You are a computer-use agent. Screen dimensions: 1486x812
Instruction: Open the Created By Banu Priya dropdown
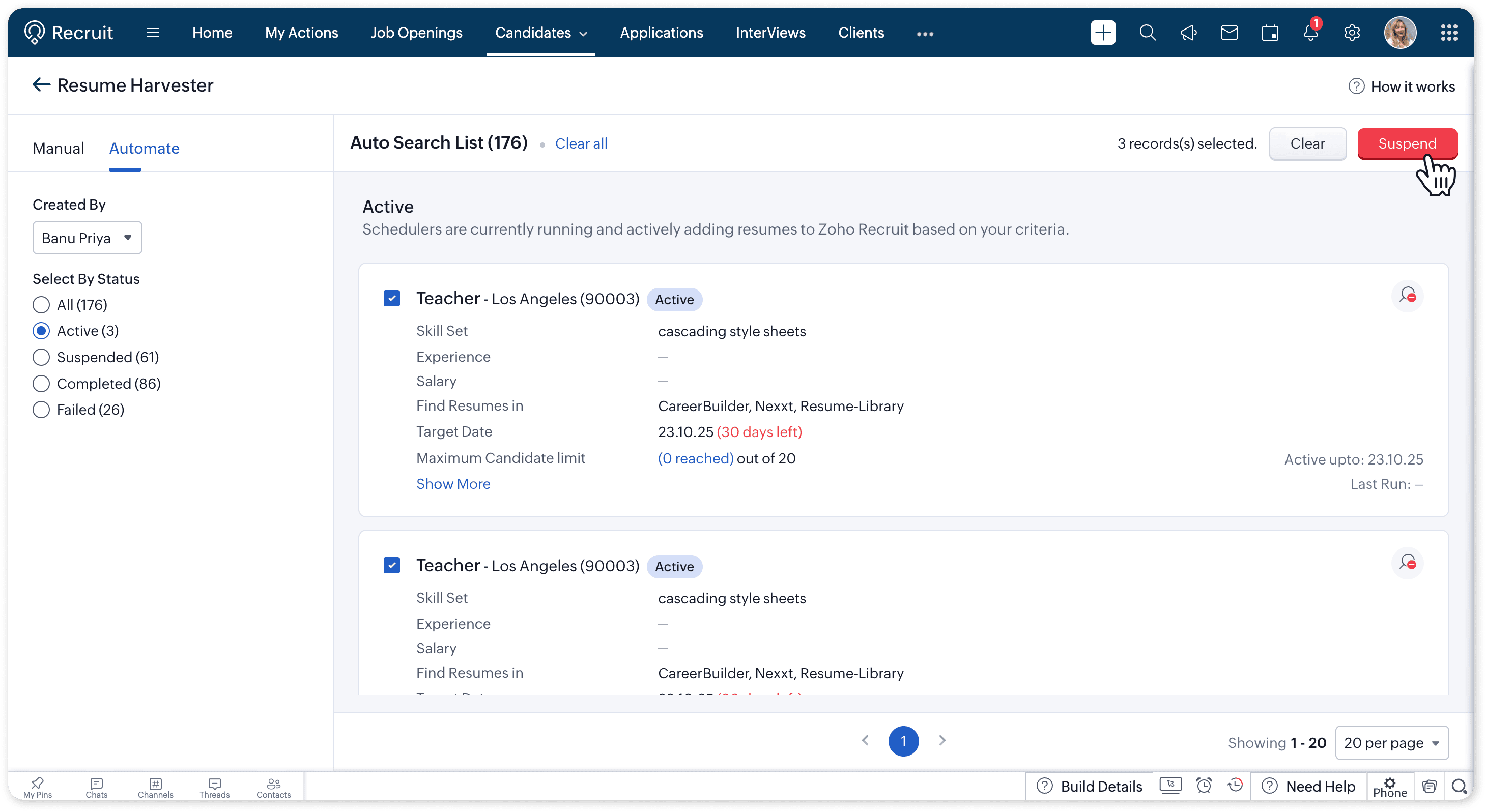point(87,238)
